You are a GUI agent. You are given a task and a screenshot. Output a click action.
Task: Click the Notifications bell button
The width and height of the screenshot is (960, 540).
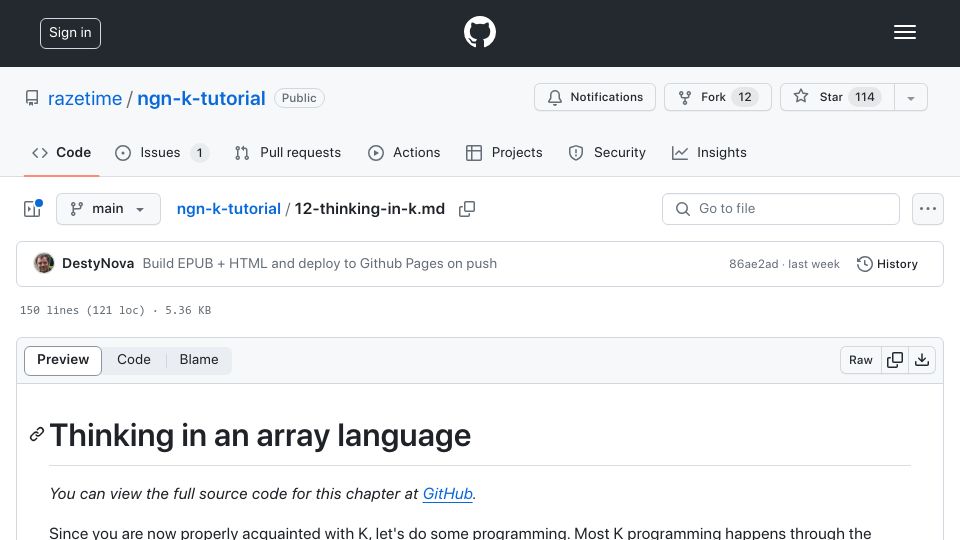click(594, 97)
